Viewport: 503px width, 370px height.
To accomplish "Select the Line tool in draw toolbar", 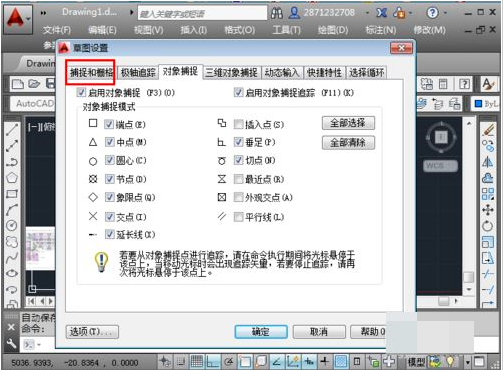I will pyautogui.click(x=12, y=130).
